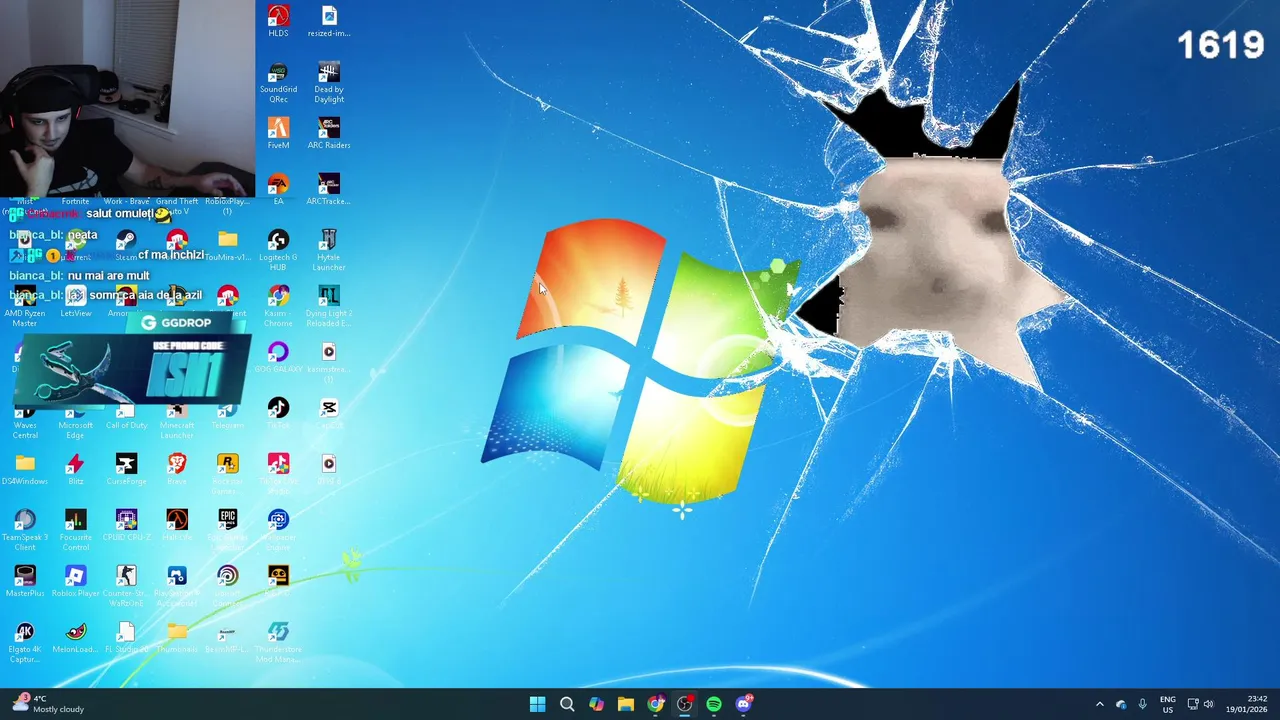Launch PlayStation Accessories icon

[x=177, y=586]
